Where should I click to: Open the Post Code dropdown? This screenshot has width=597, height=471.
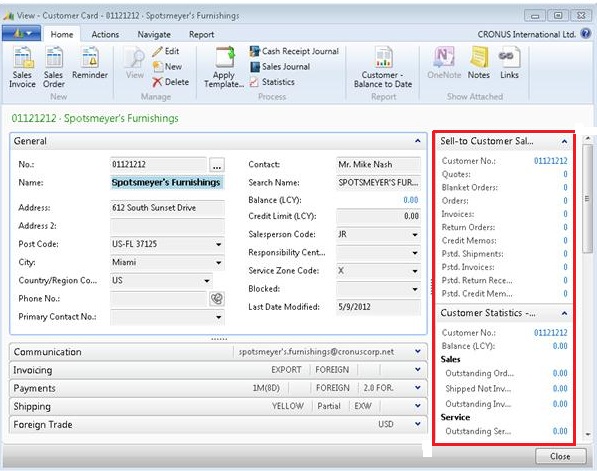coord(219,244)
